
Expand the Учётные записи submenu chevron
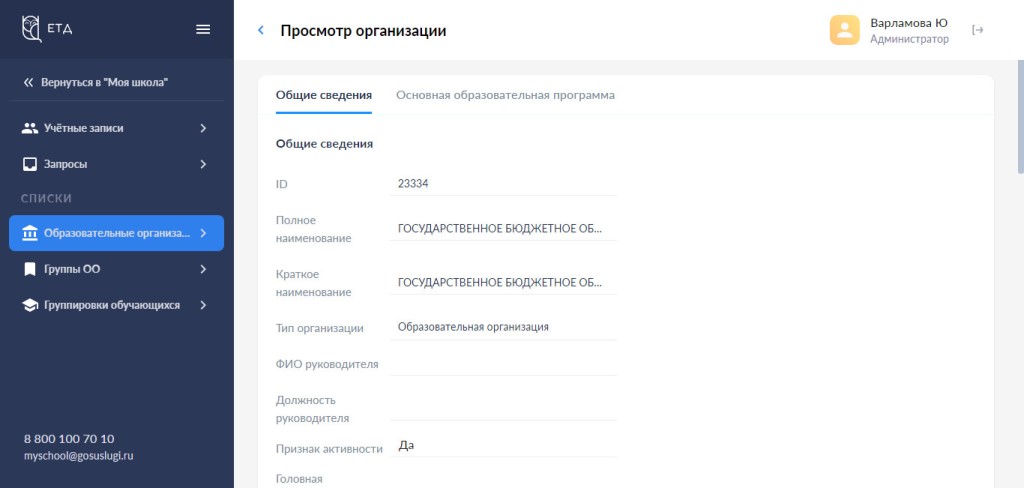coord(203,128)
